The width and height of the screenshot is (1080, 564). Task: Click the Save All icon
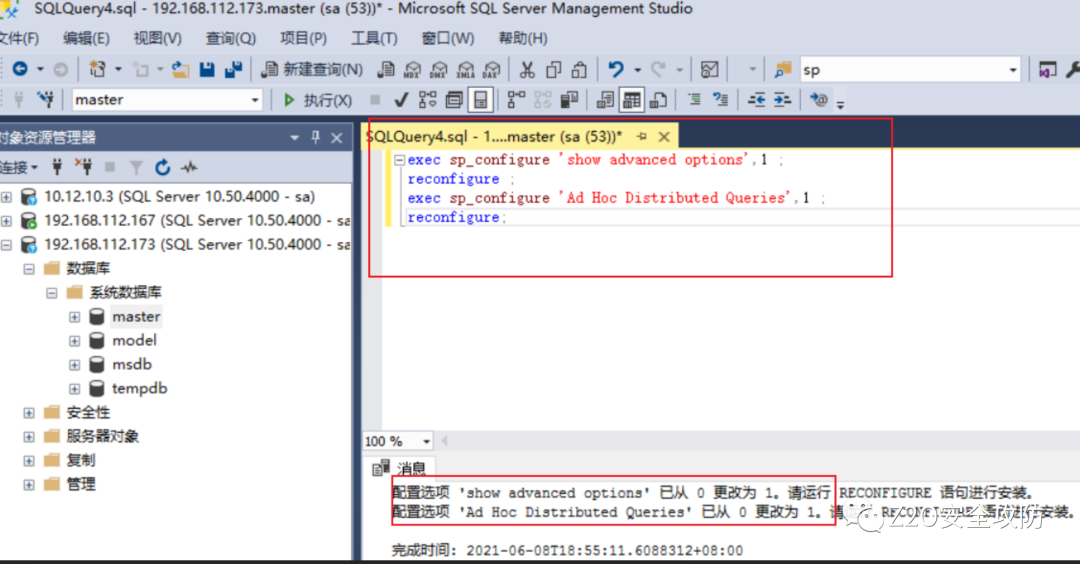[233, 69]
